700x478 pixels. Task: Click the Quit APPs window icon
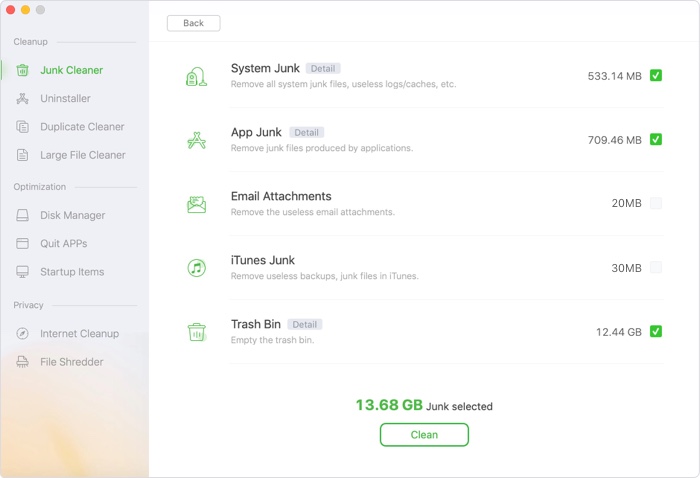click(x=22, y=243)
